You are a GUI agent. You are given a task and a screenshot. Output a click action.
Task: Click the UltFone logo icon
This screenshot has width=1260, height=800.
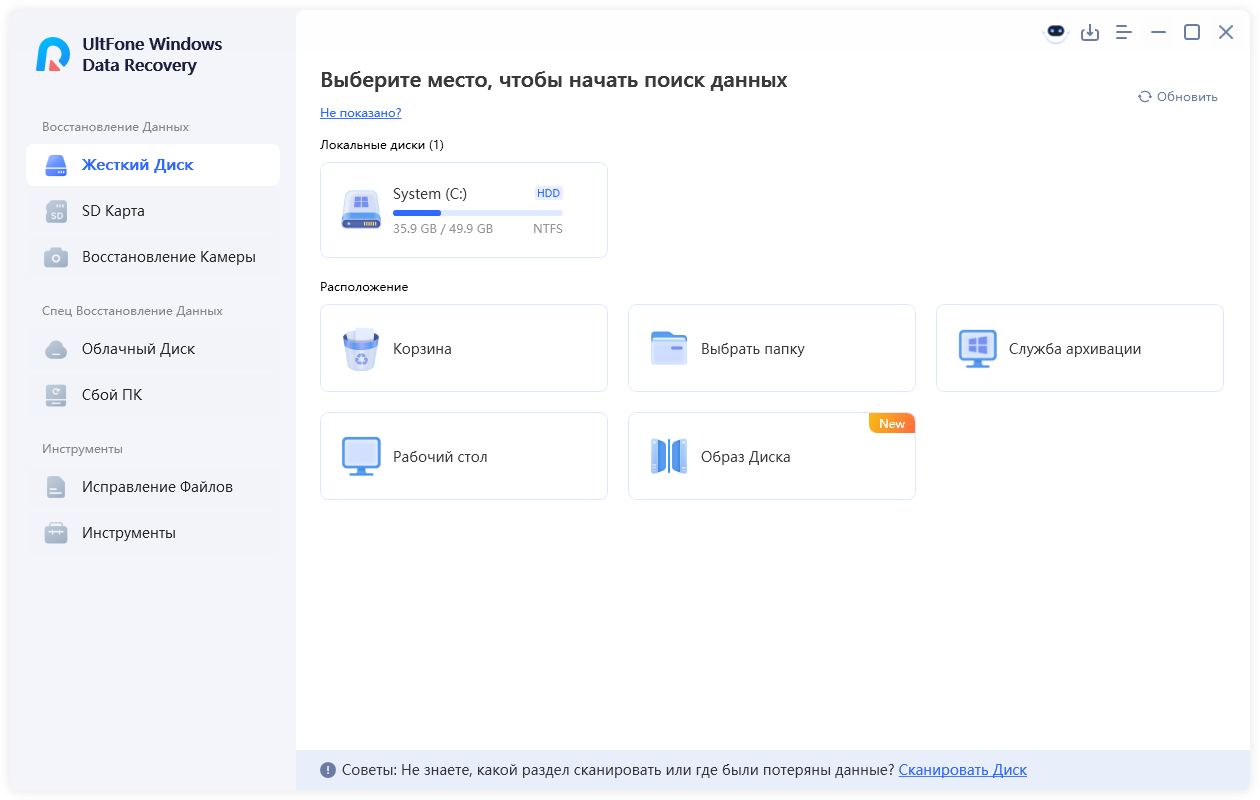click(53, 55)
